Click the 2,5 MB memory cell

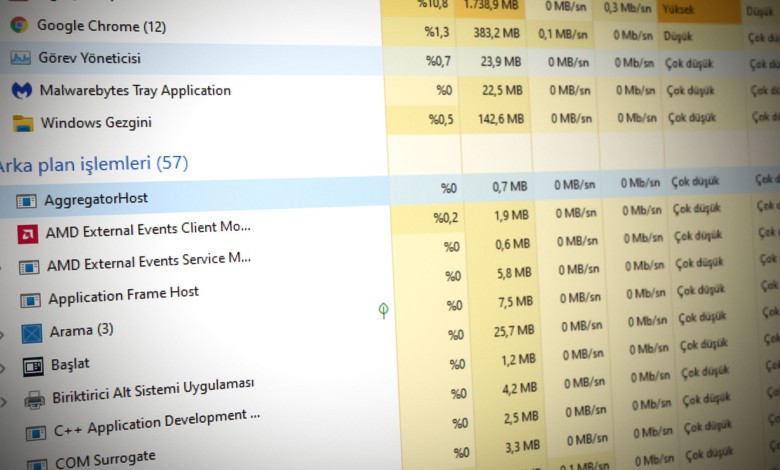coord(521,416)
